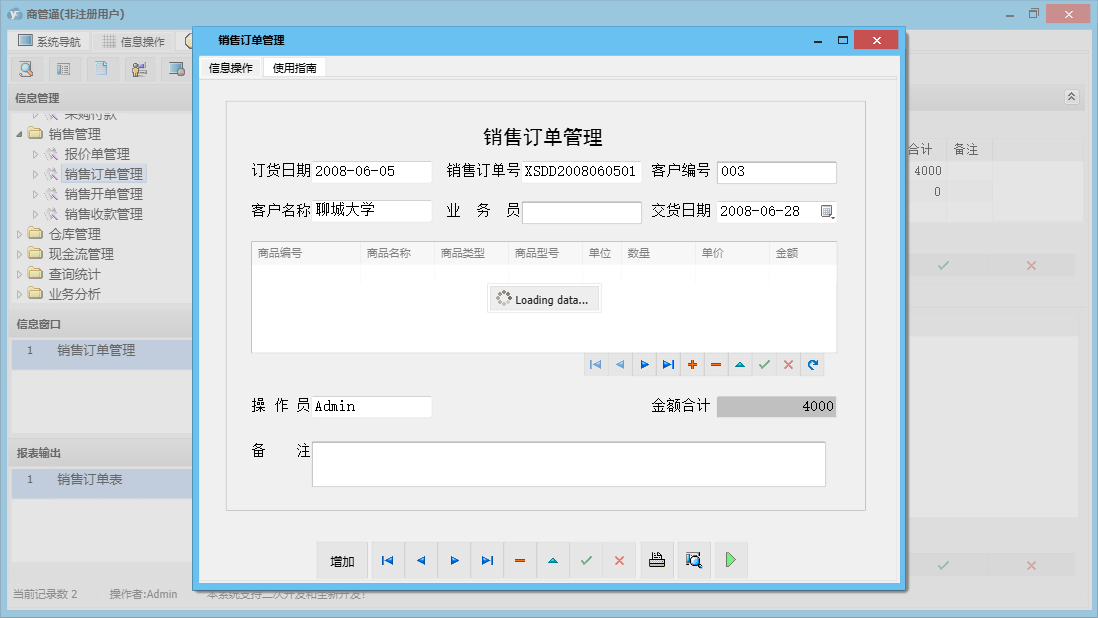The width and height of the screenshot is (1098, 618).
Task: Execute with the green play arrow icon
Action: [730, 560]
